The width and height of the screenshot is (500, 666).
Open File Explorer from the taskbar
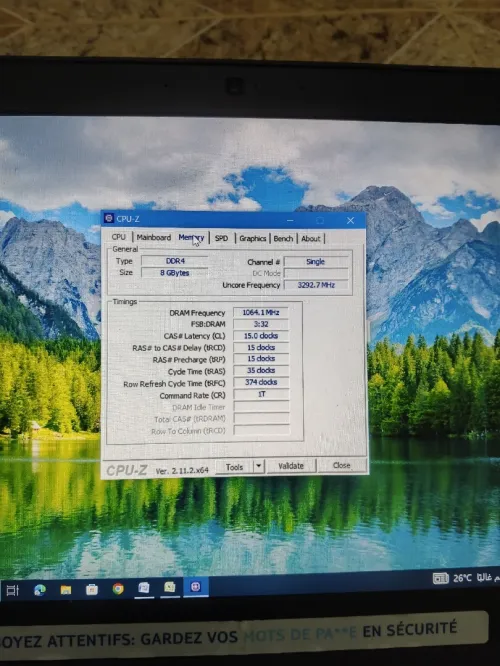coord(66,590)
